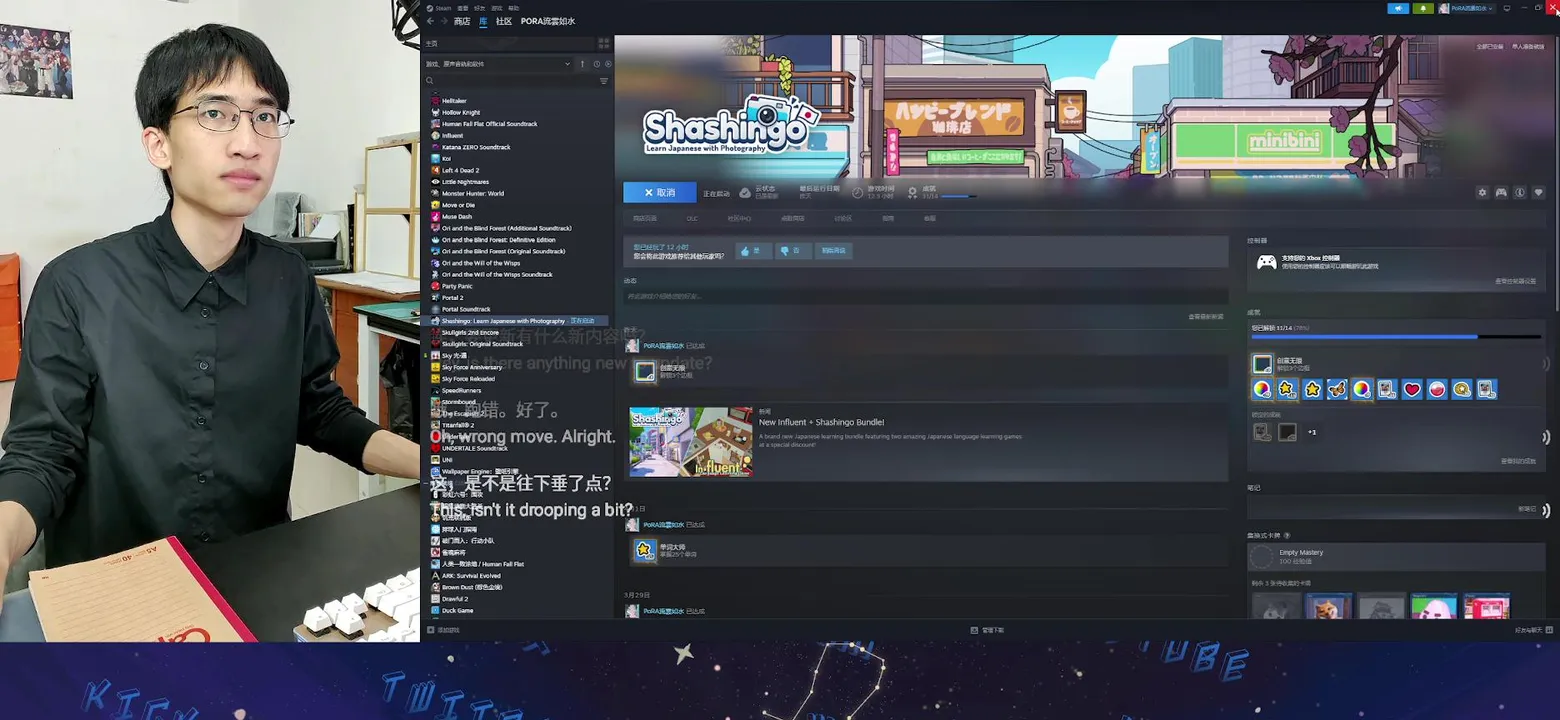Image resolution: width=1560 pixels, height=720 pixels.
Task: Click the gold coin achievement icon
Action: tap(1462, 389)
